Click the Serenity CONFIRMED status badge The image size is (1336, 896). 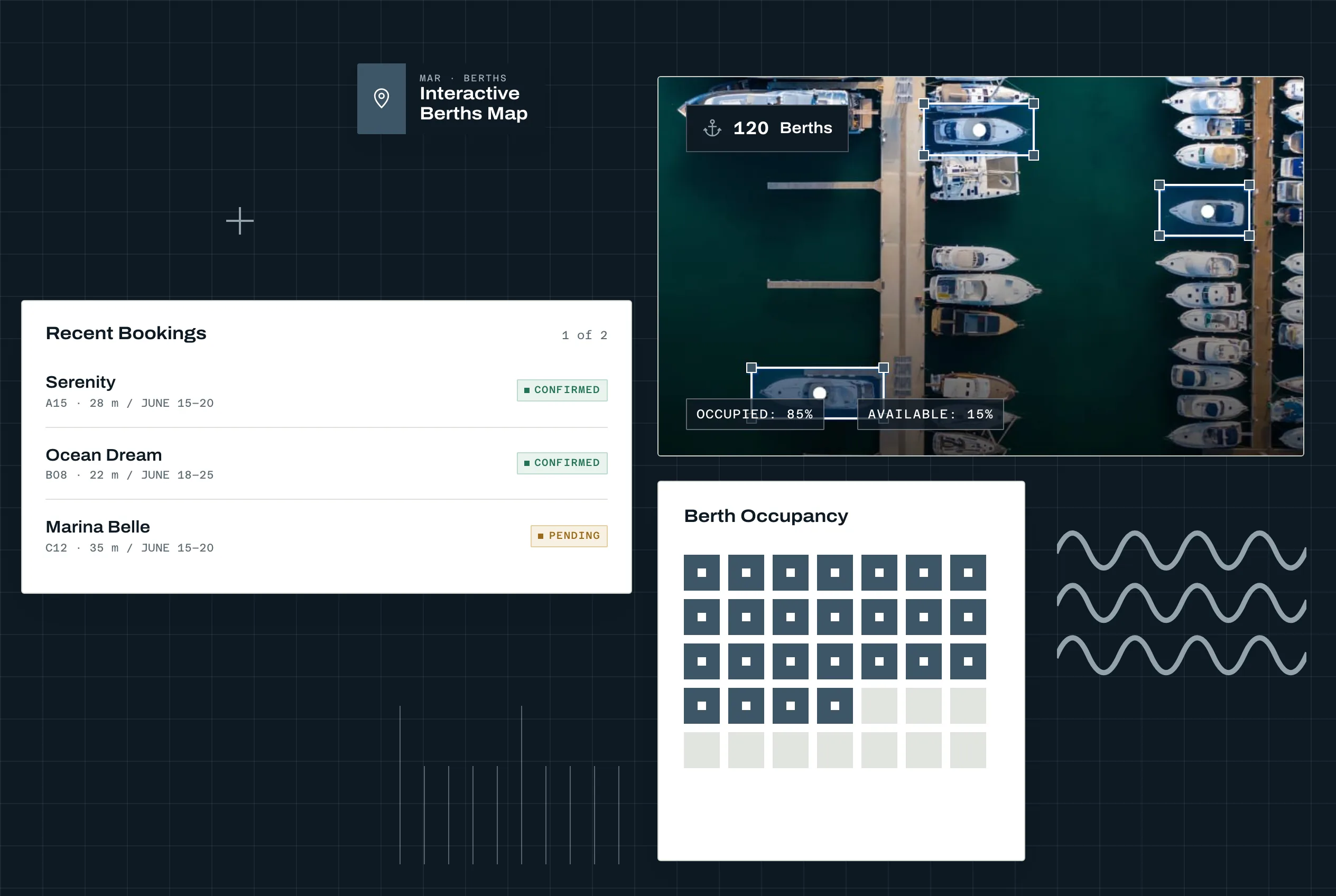(x=562, y=390)
